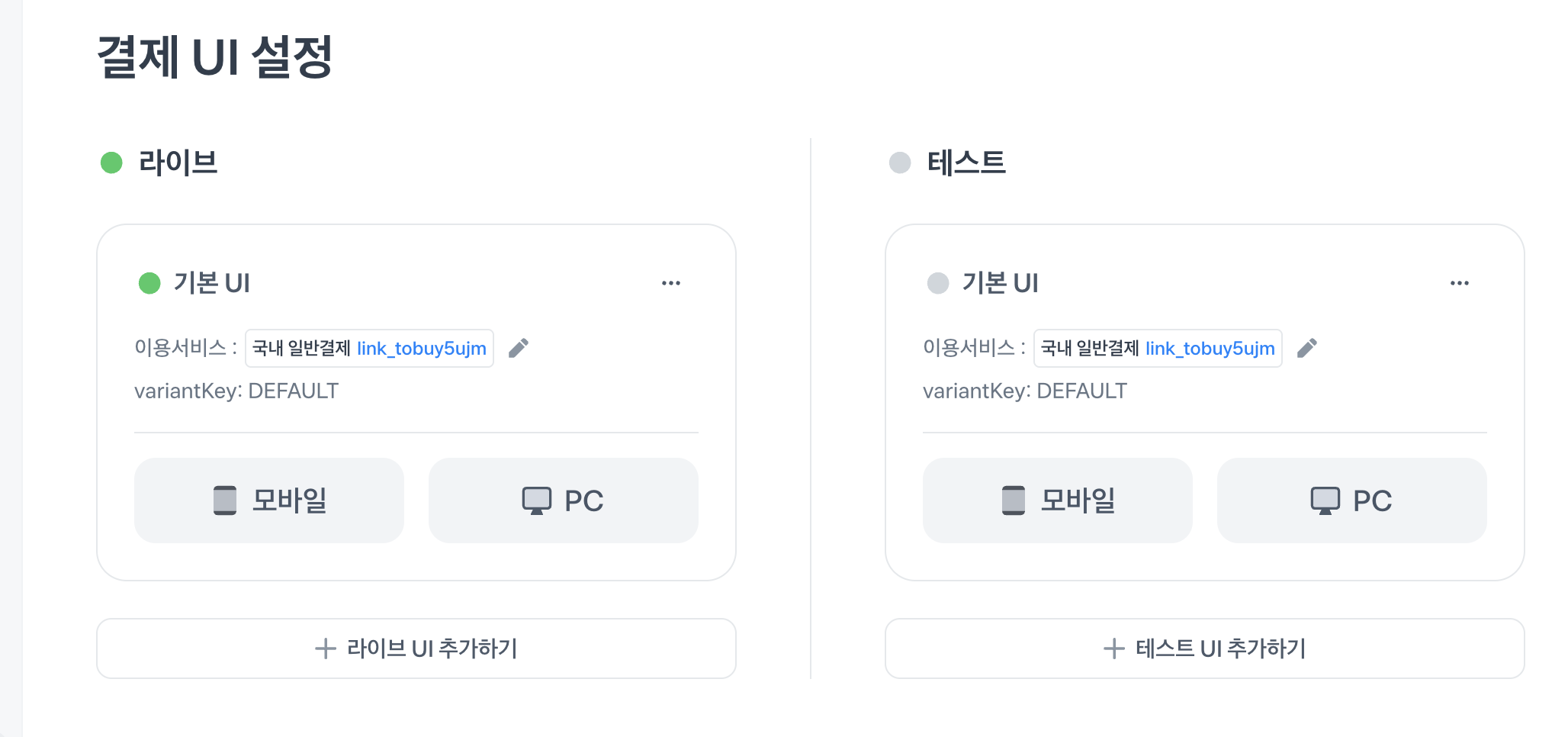
Task: Open link_tobuy5ujm link in Live card
Action: (422, 349)
